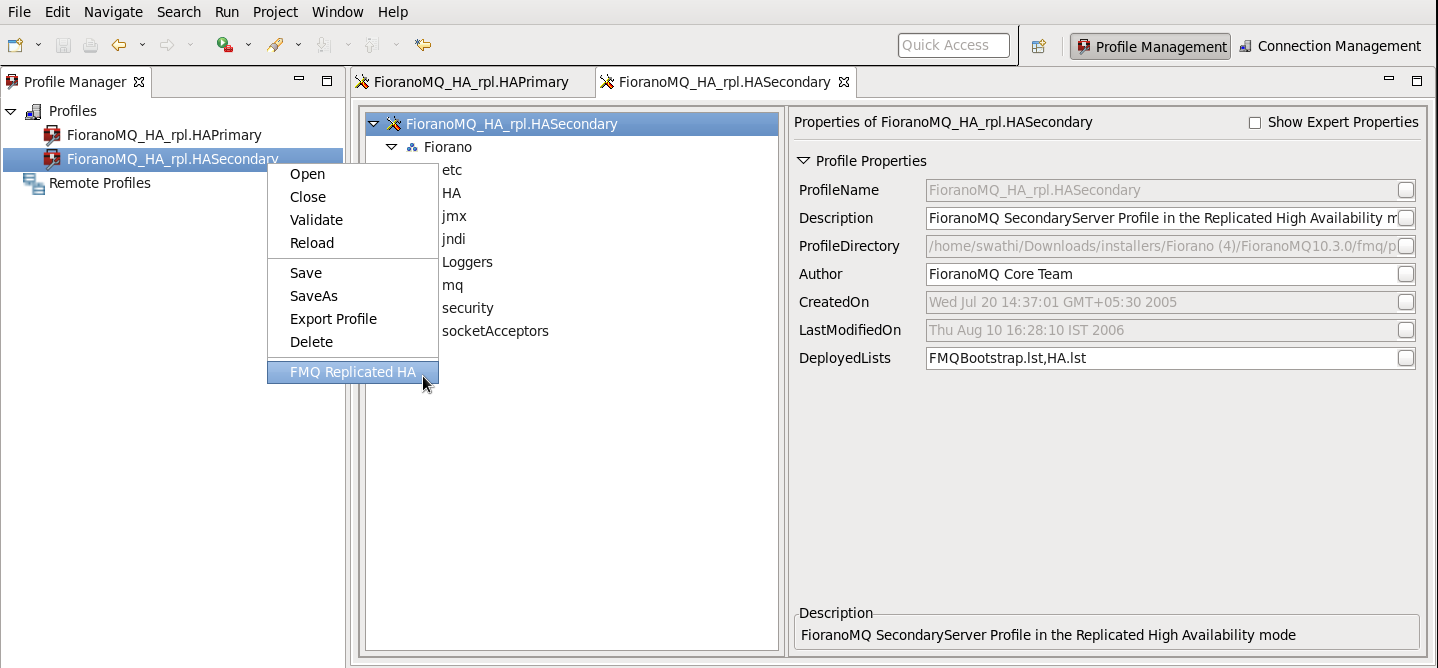Viewport: 1438px width, 668px height.
Task: Minimize the Profile Manager panel
Action: pos(298,80)
